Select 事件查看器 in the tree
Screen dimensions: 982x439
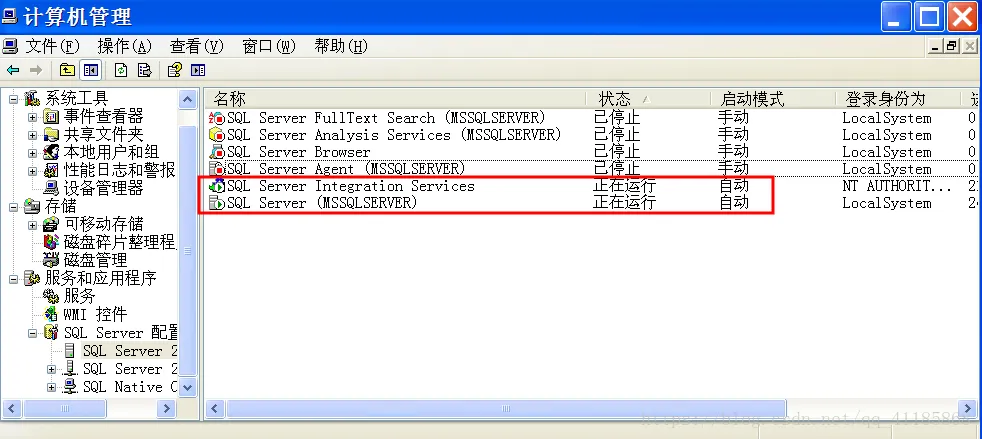103,116
